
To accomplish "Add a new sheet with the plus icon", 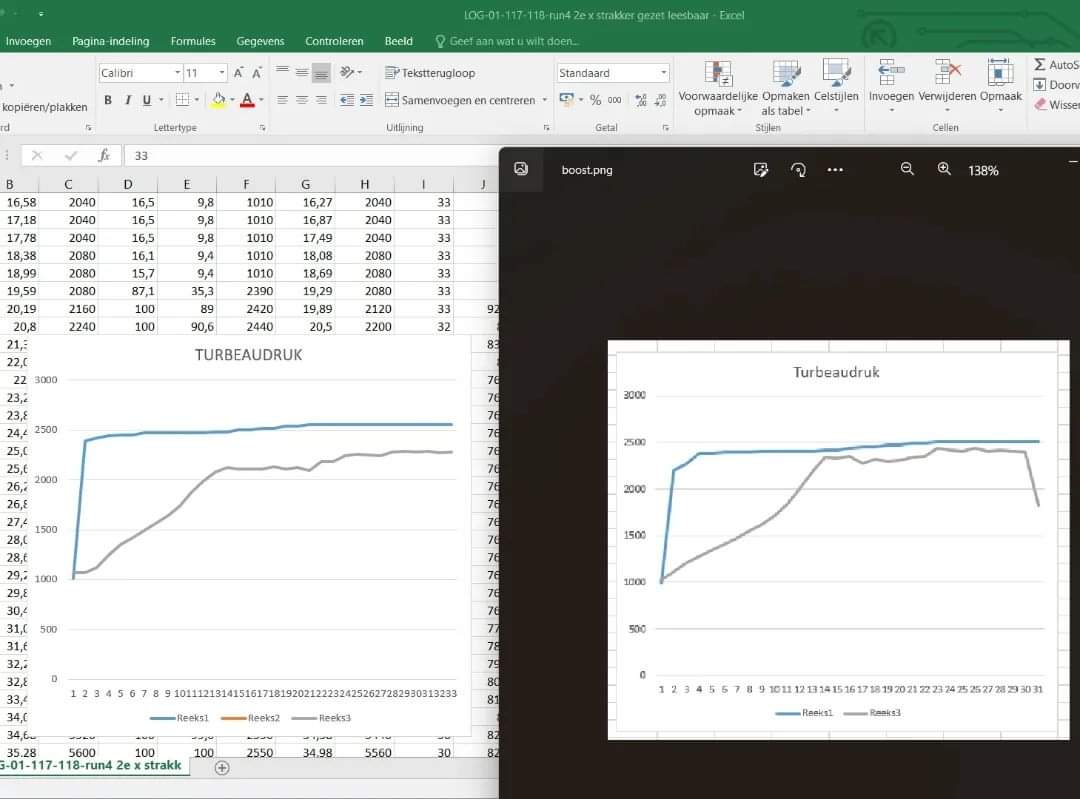I will tap(222, 768).
